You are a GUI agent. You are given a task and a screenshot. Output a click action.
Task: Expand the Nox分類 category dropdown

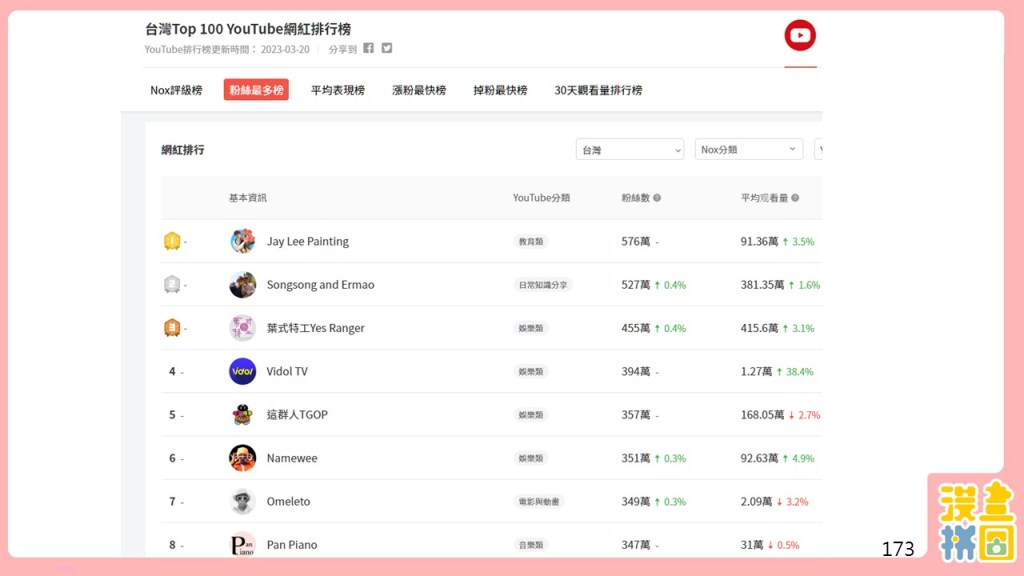(749, 150)
